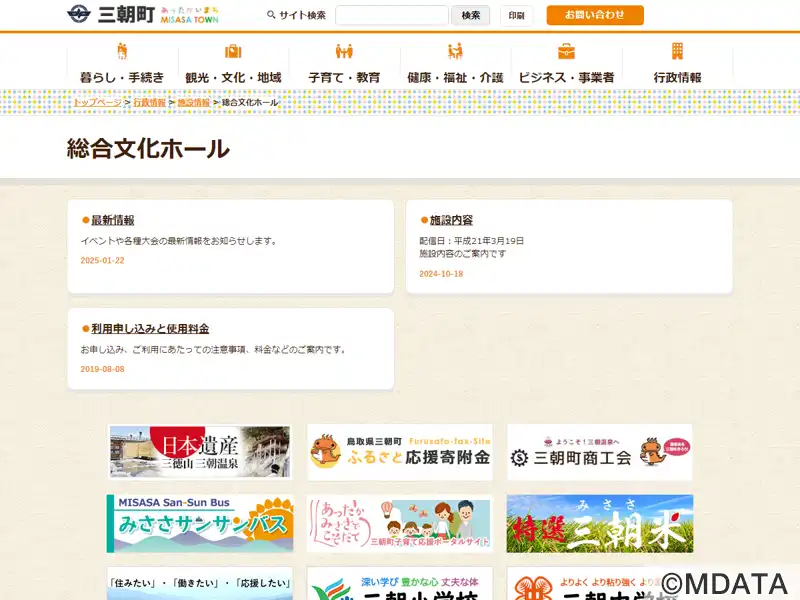Viewport: 800px width, 600px height.
Task: Click text 配信日：平成21年3月19日
Action: click(x=471, y=241)
